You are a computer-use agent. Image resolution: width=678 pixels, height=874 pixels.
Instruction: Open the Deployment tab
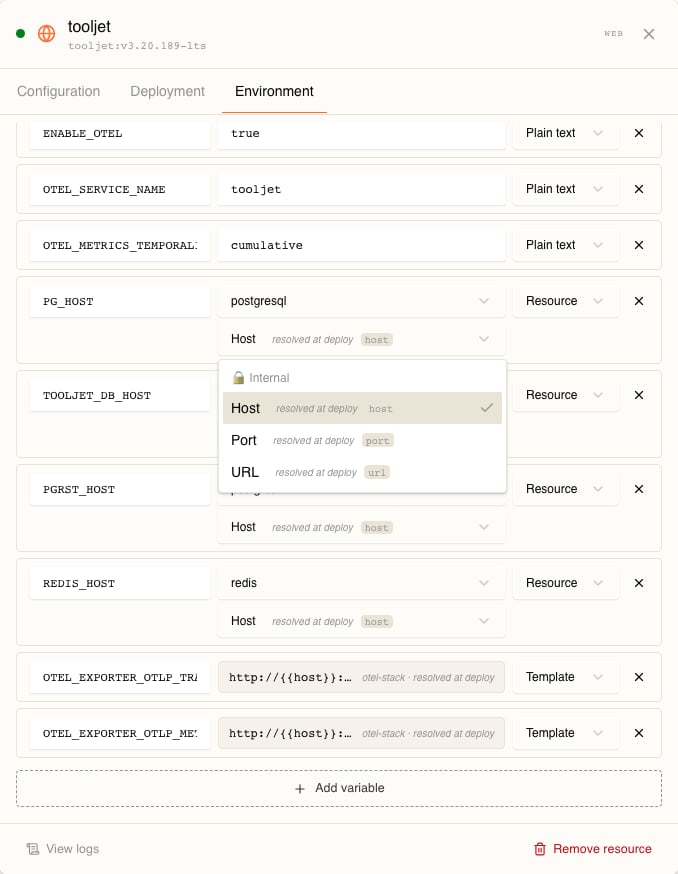tap(167, 91)
